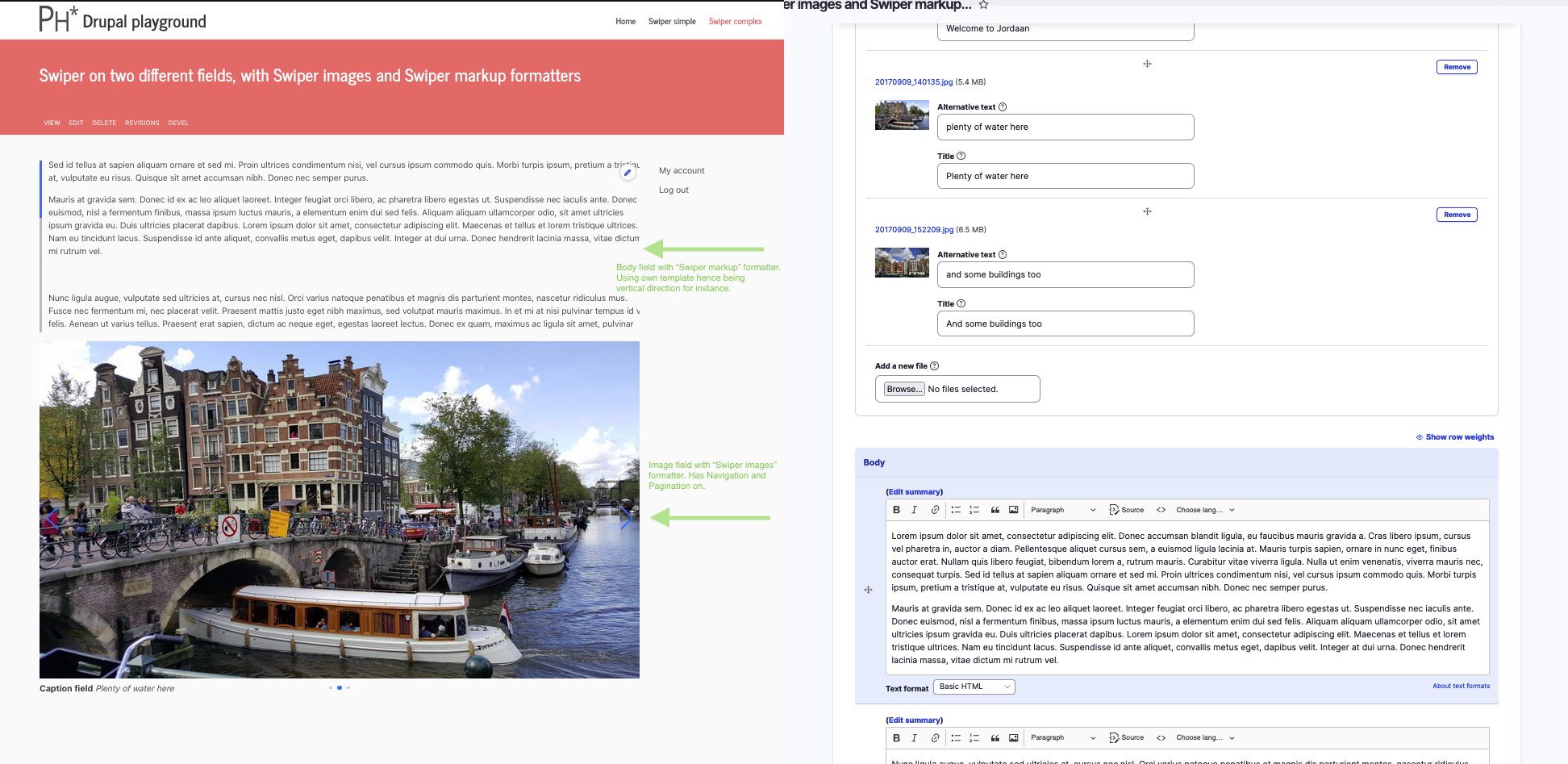Remove the 20170909_140135.jpg image
1568x764 pixels.
coord(1457,67)
